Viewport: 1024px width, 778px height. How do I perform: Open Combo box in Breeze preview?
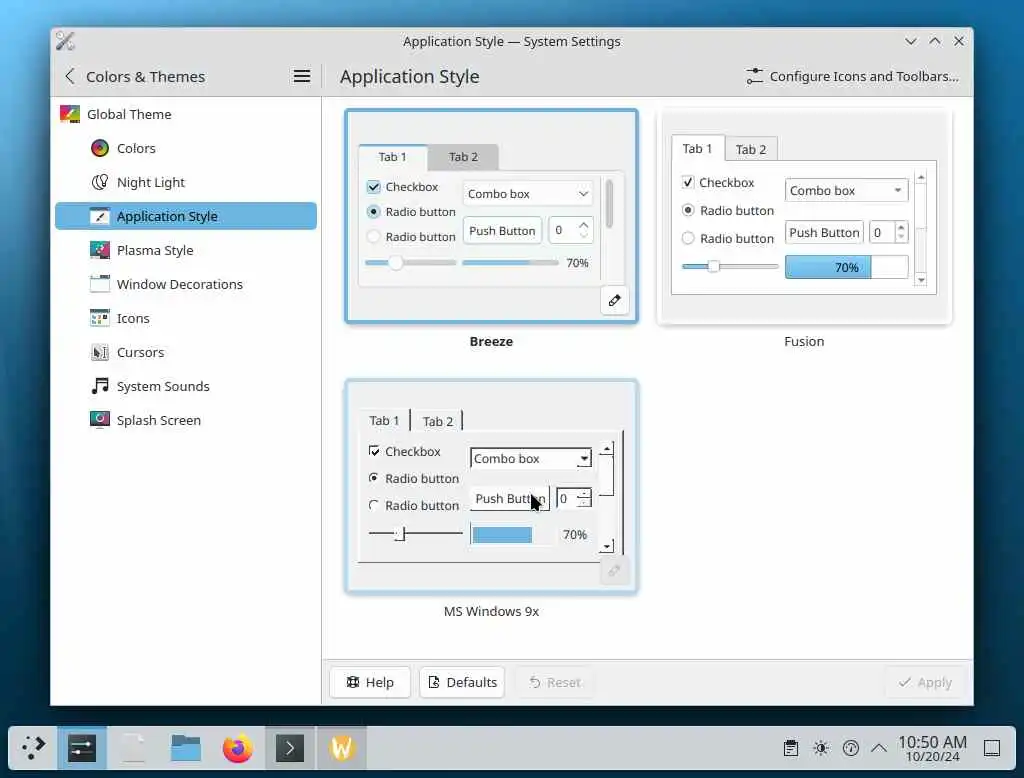[528, 193]
